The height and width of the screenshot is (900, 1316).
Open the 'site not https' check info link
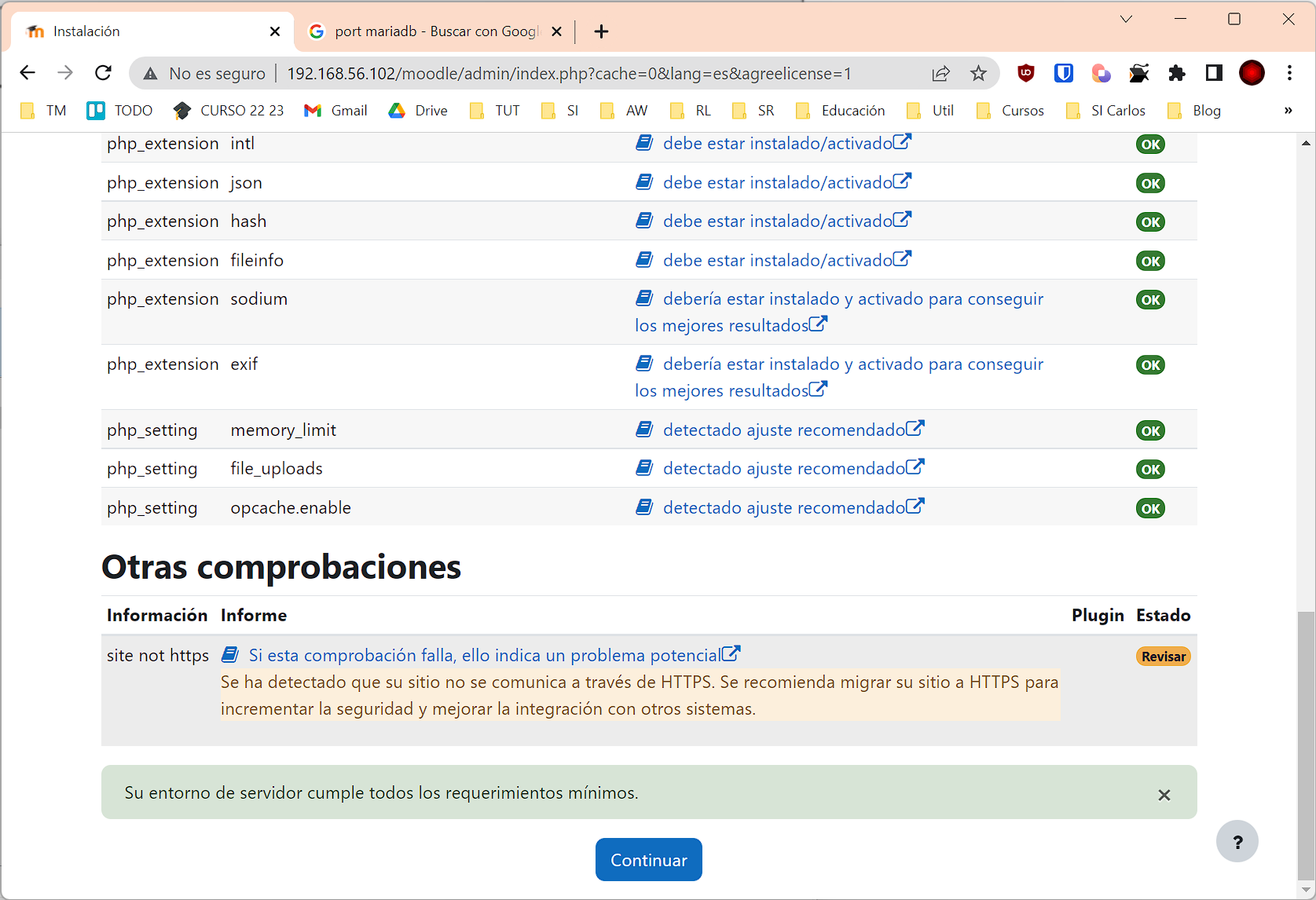click(494, 655)
